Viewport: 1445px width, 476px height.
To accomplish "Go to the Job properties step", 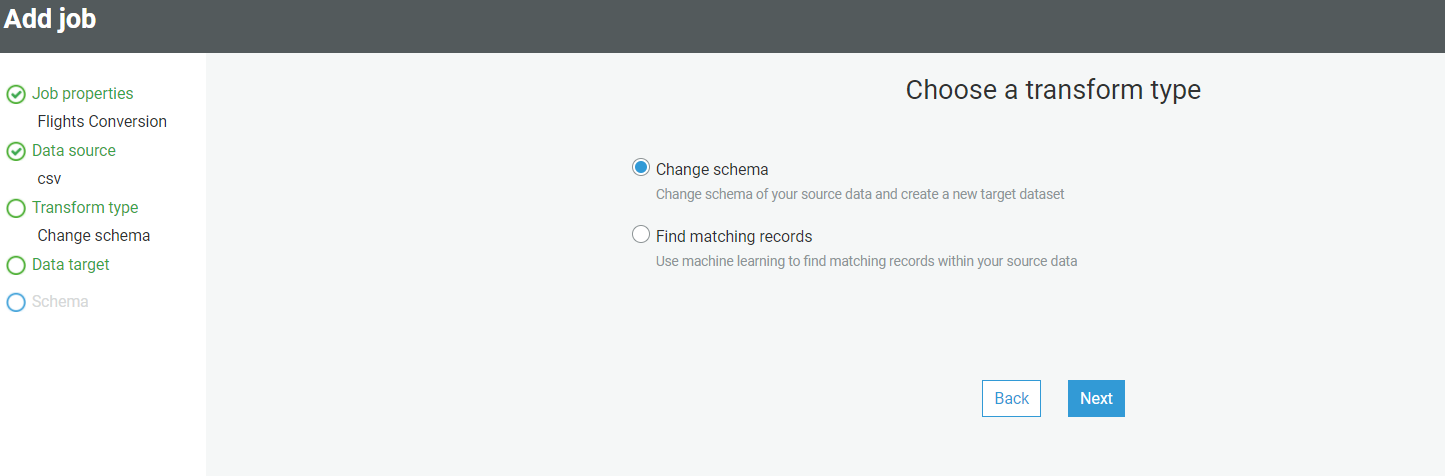I will pyautogui.click(x=82, y=93).
